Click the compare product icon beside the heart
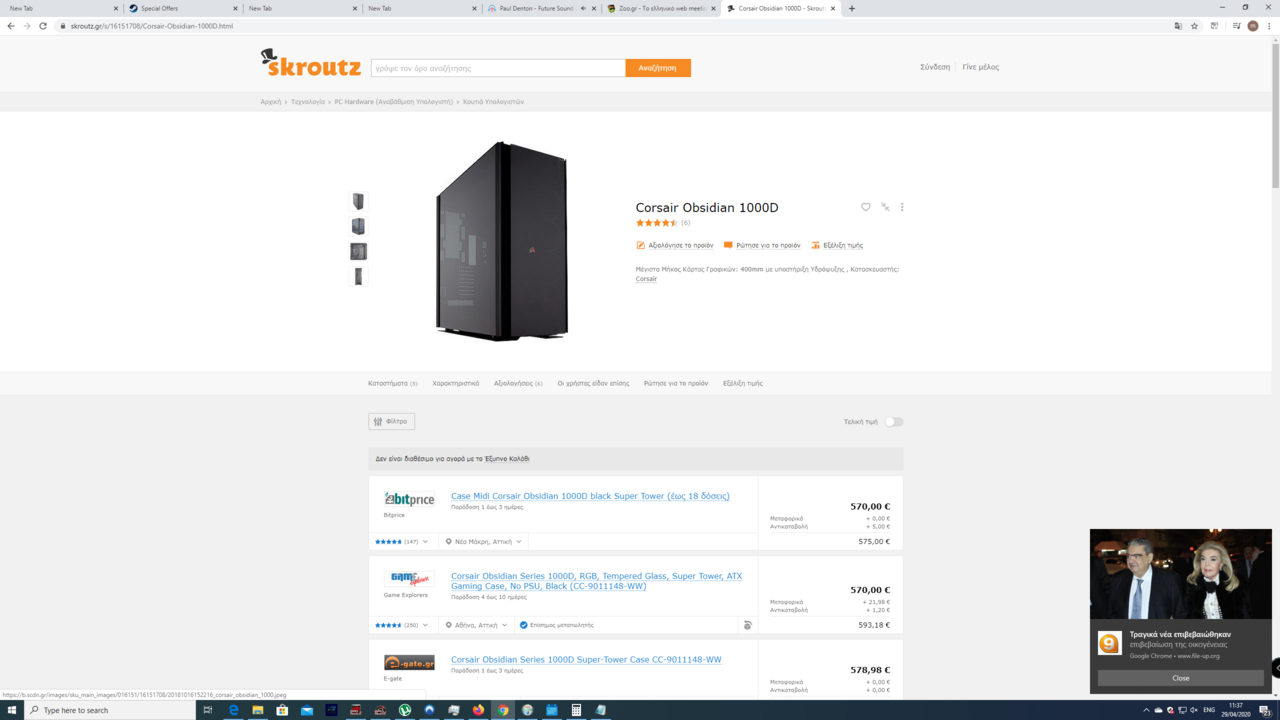The image size is (1280, 720). pos(885,207)
